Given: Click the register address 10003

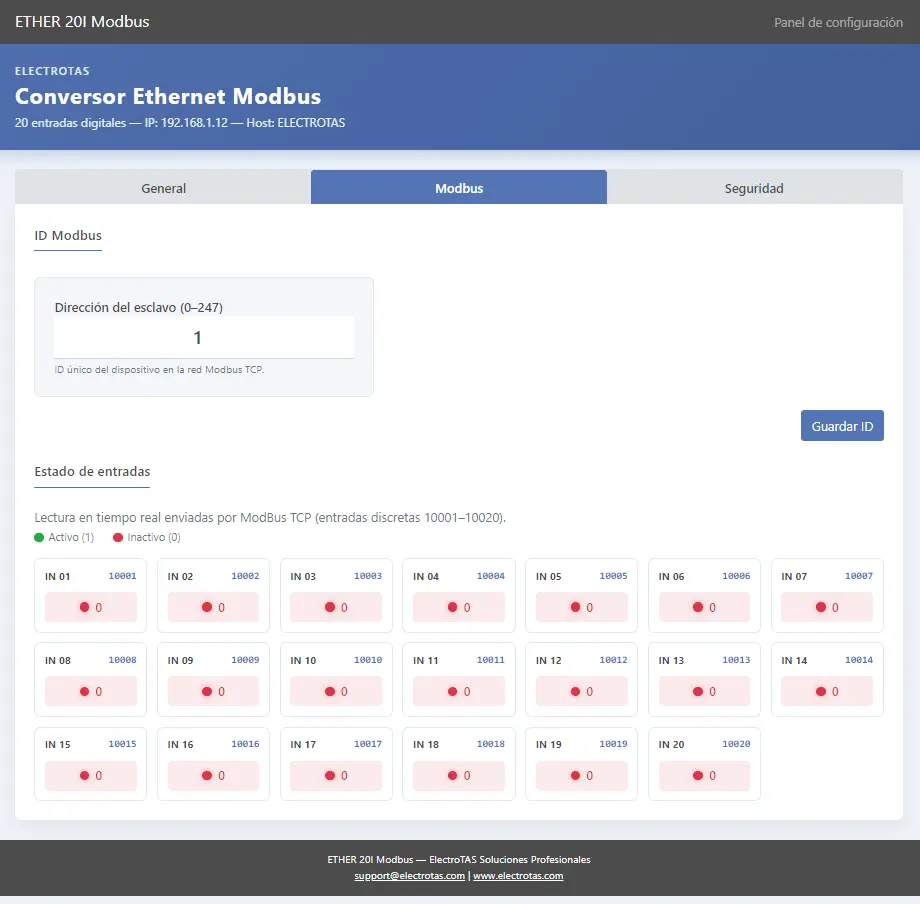Looking at the screenshot, I should coord(368,576).
